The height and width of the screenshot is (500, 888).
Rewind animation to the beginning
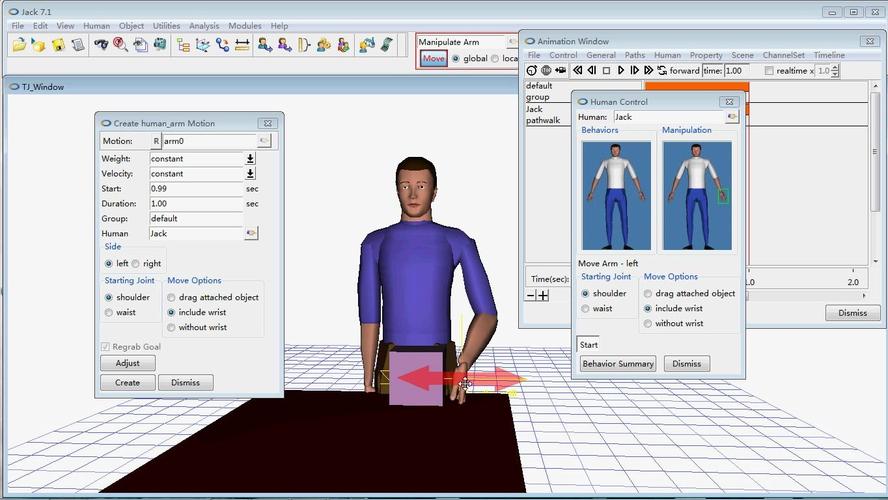577,70
